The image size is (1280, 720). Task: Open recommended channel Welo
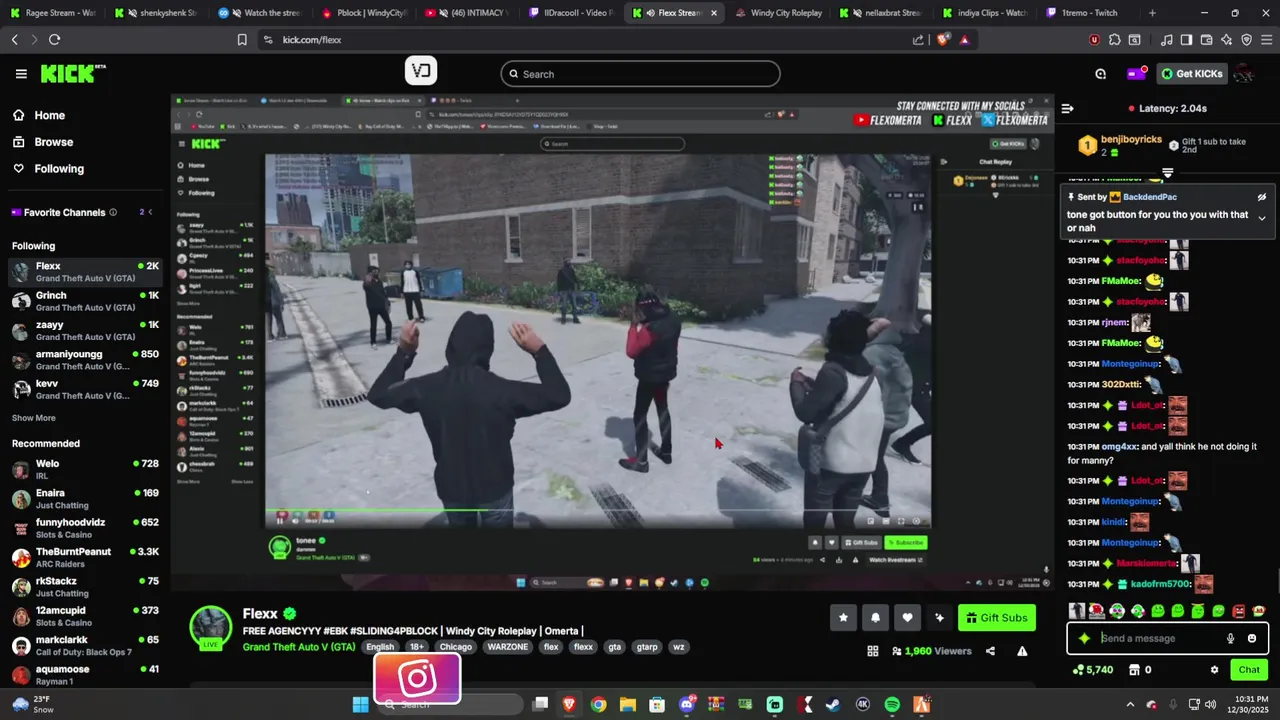point(85,469)
